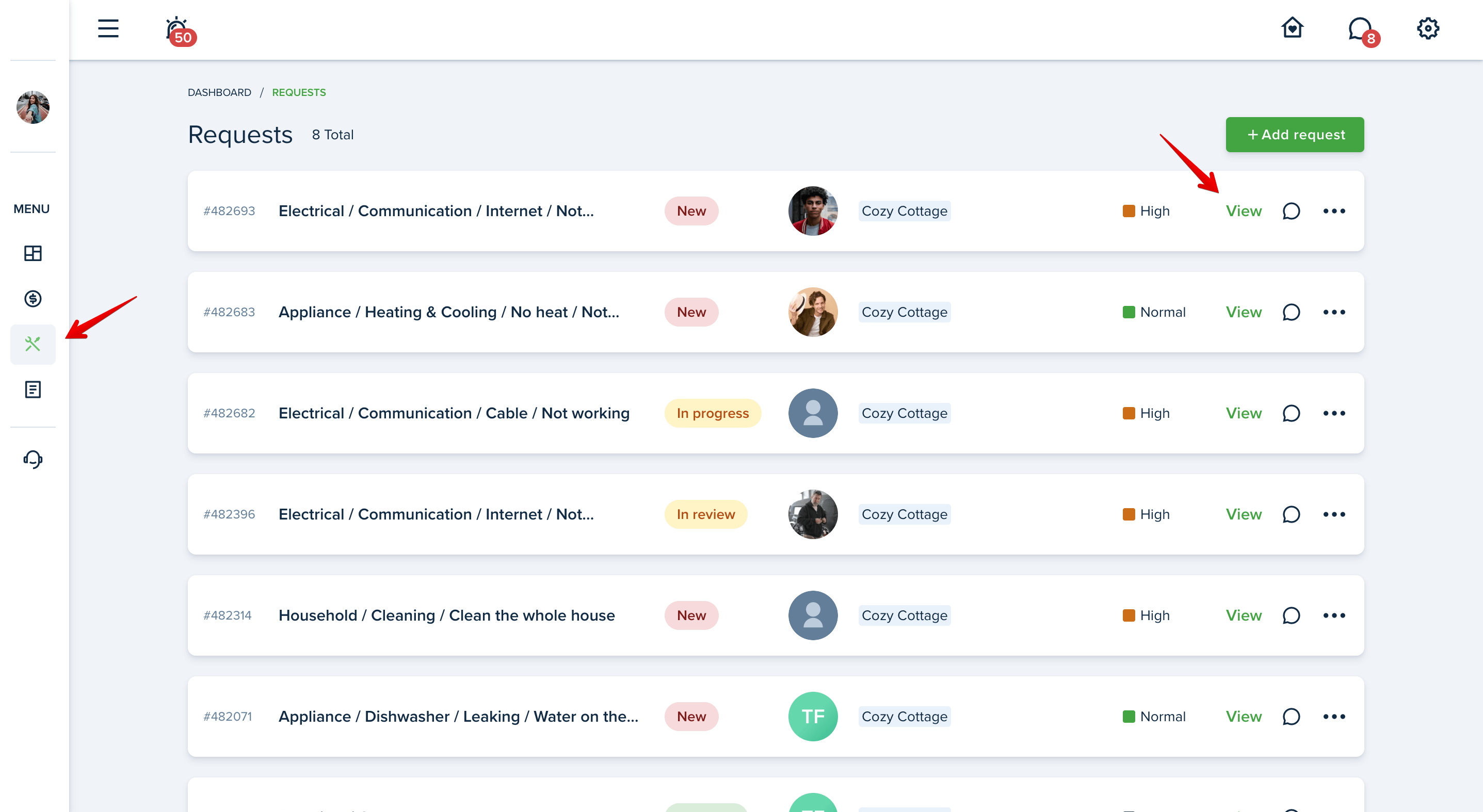
Task: Click Cozy Cottage tag on request #482693
Action: click(x=905, y=211)
